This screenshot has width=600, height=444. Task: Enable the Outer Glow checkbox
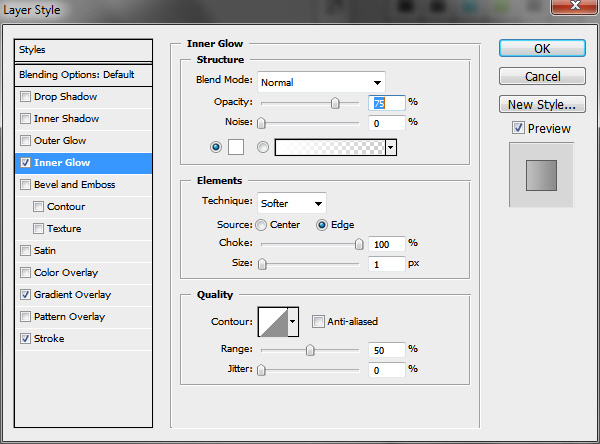(25, 140)
